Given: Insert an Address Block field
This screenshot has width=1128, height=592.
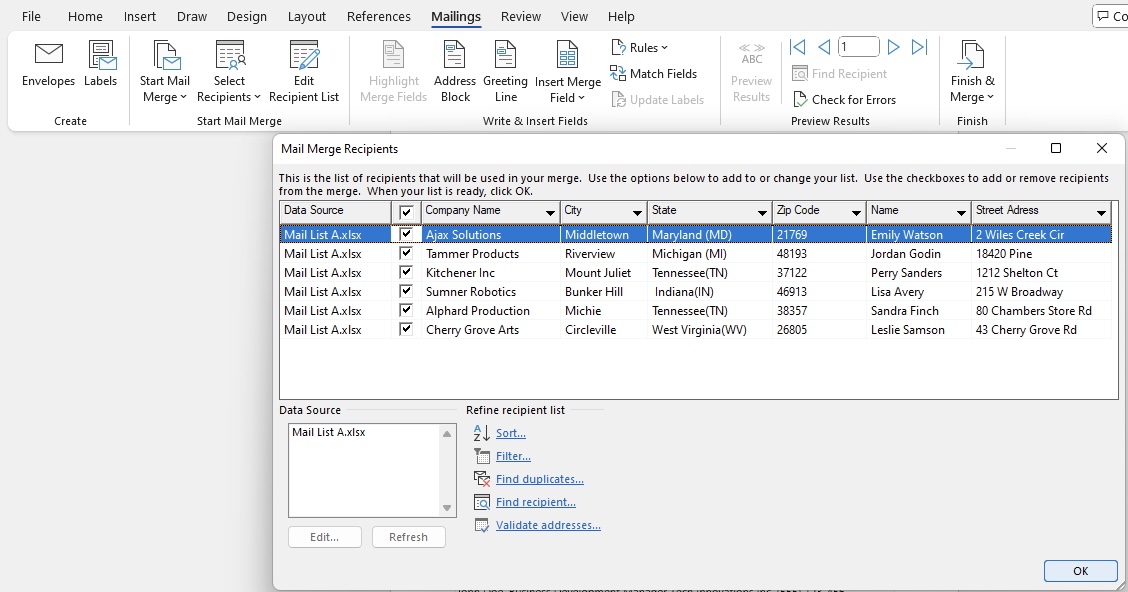Looking at the screenshot, I should tap(455, 72).
